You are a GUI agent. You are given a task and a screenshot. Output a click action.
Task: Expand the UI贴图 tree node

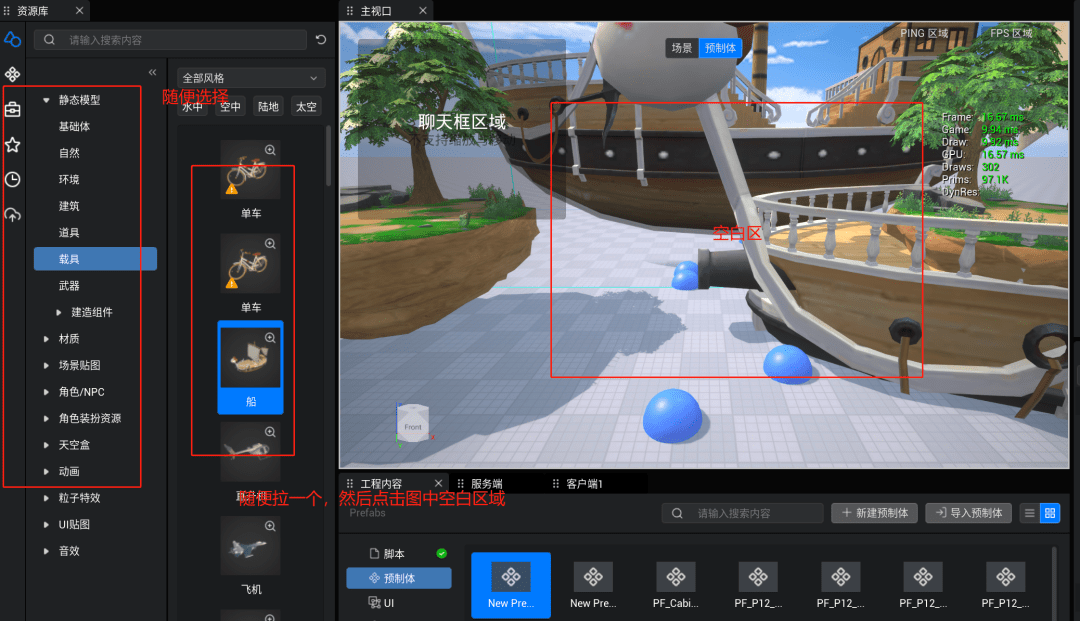(x=46, y=525)
